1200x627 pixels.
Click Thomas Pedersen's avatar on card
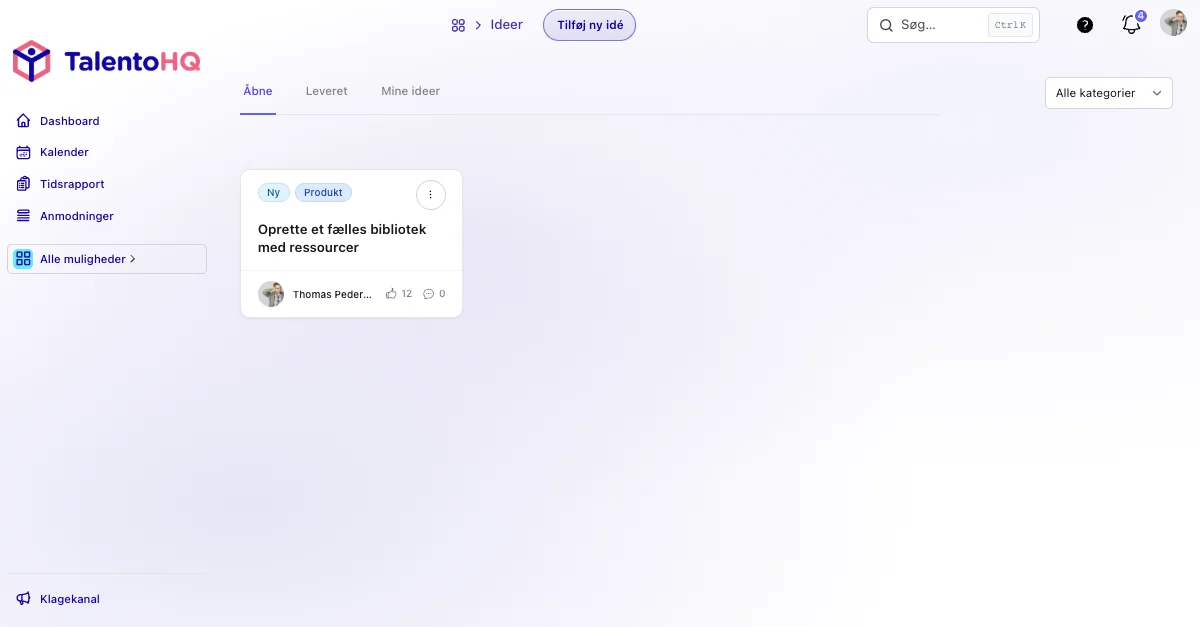pos(271,294)
